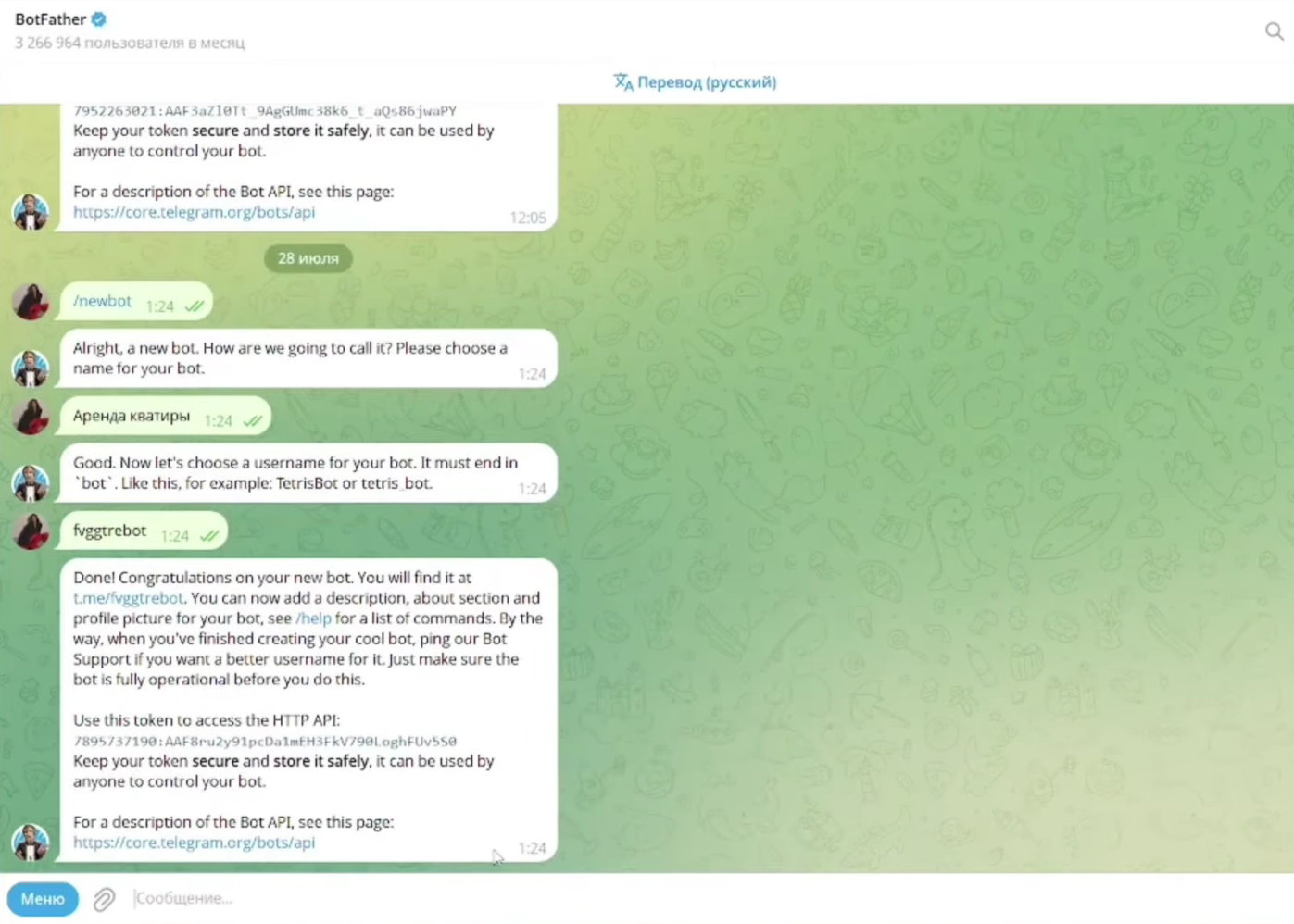Click BotFather verified badge icon

click(99, 19)
